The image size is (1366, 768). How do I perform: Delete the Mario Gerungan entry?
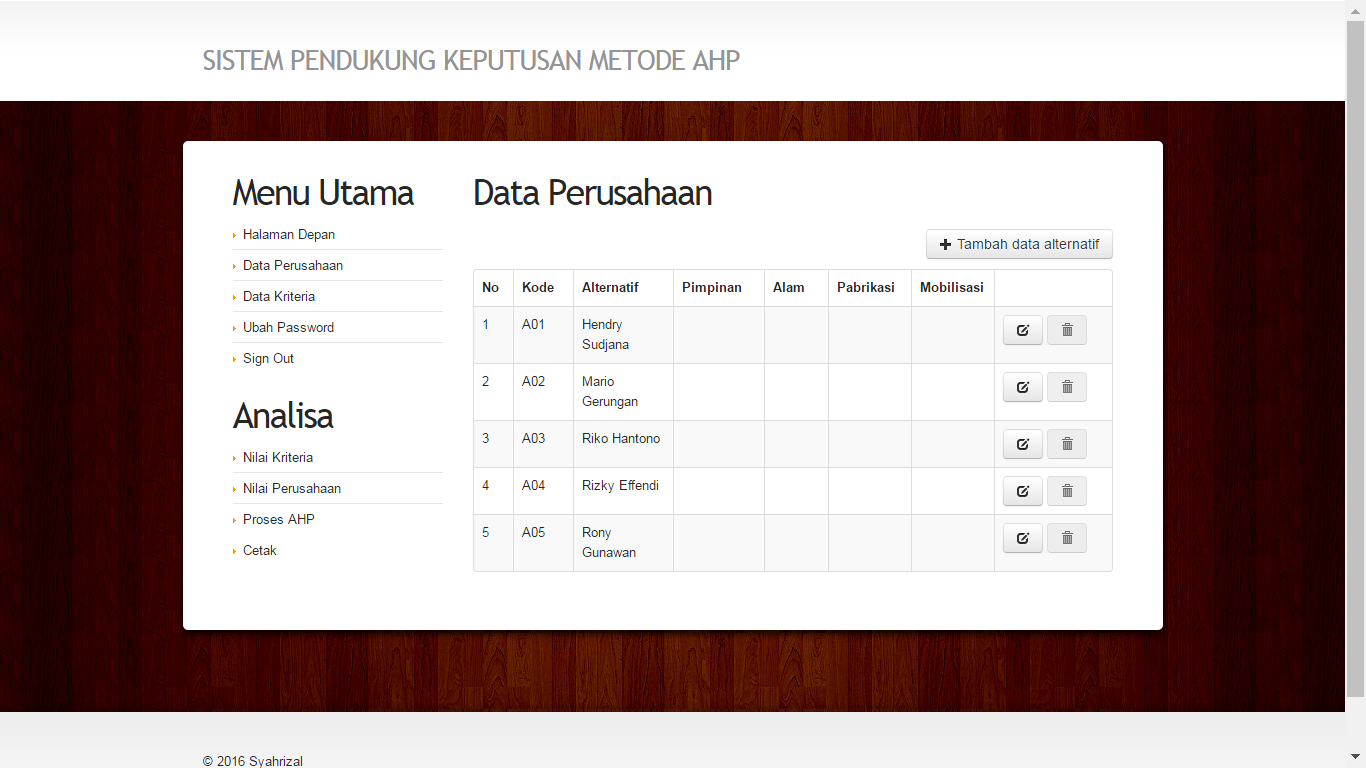point(1066,387)
